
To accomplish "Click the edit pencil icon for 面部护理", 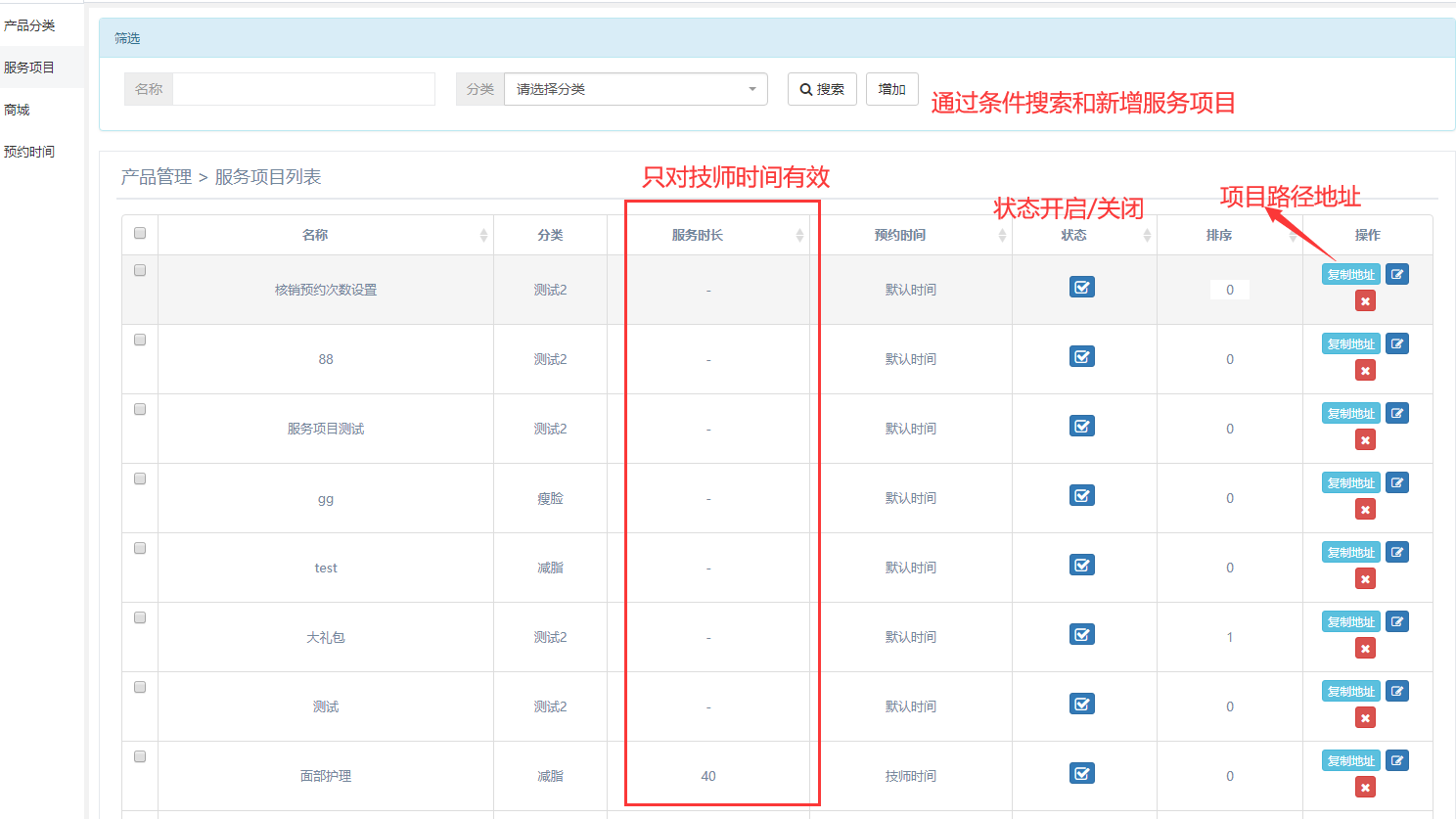I will tap(1397, 761).
